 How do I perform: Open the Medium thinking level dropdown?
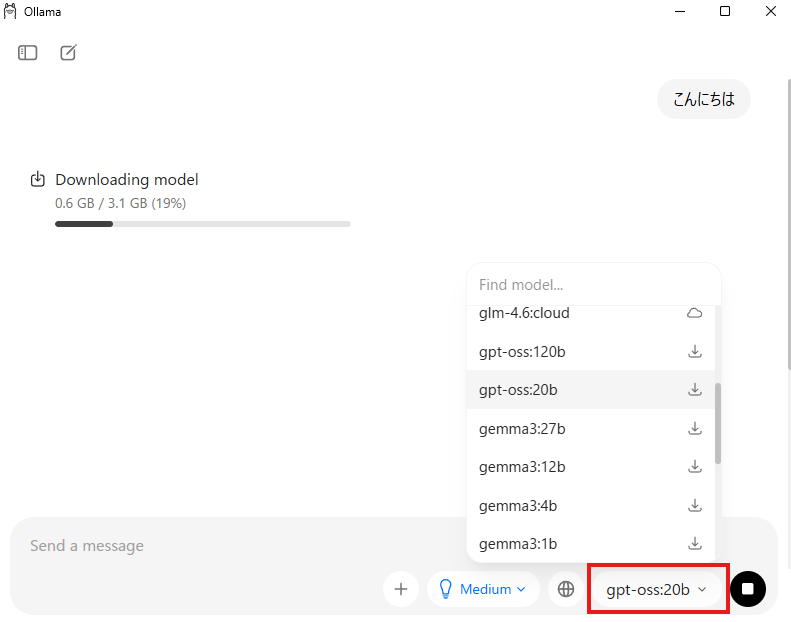point(484,589)
